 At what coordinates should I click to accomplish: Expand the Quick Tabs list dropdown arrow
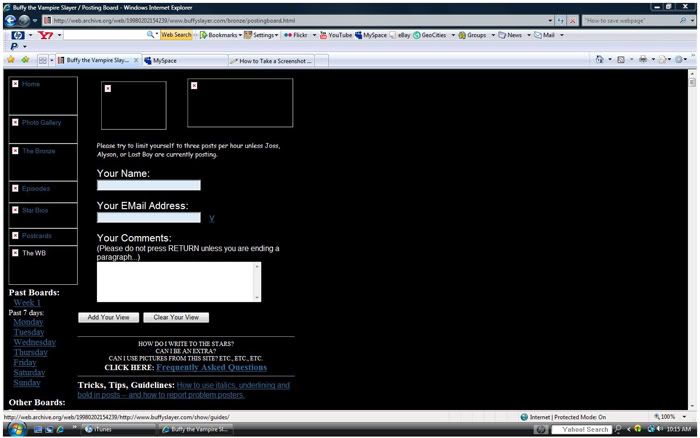pos(51,60)
